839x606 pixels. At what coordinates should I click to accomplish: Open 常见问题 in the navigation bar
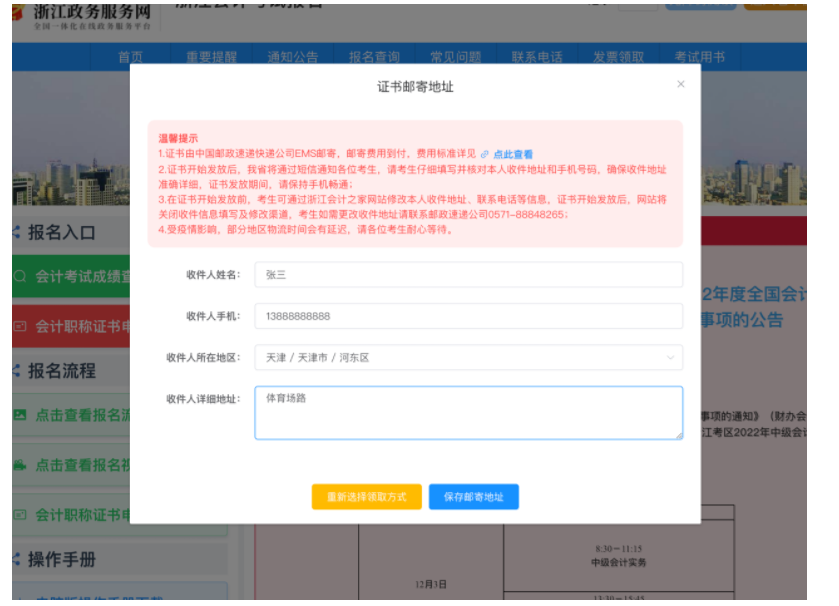[455, 57]
